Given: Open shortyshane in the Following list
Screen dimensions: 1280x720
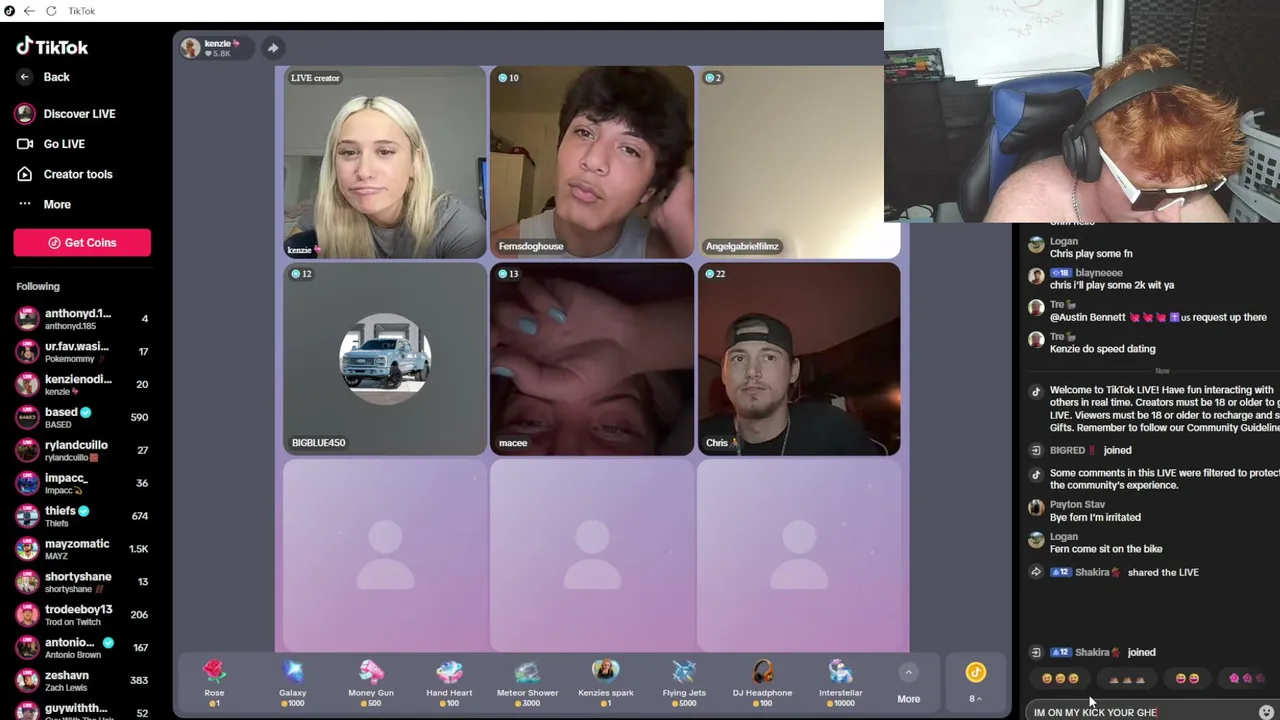Looking at the screenshot, I should tap(82, 582).
